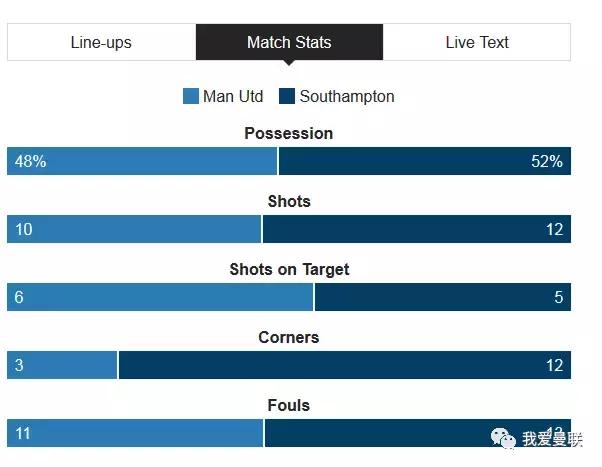Click the 我爱曼联 watermark text
The image size is (602, 467).
pyautogui.click(x=552, y=439)
